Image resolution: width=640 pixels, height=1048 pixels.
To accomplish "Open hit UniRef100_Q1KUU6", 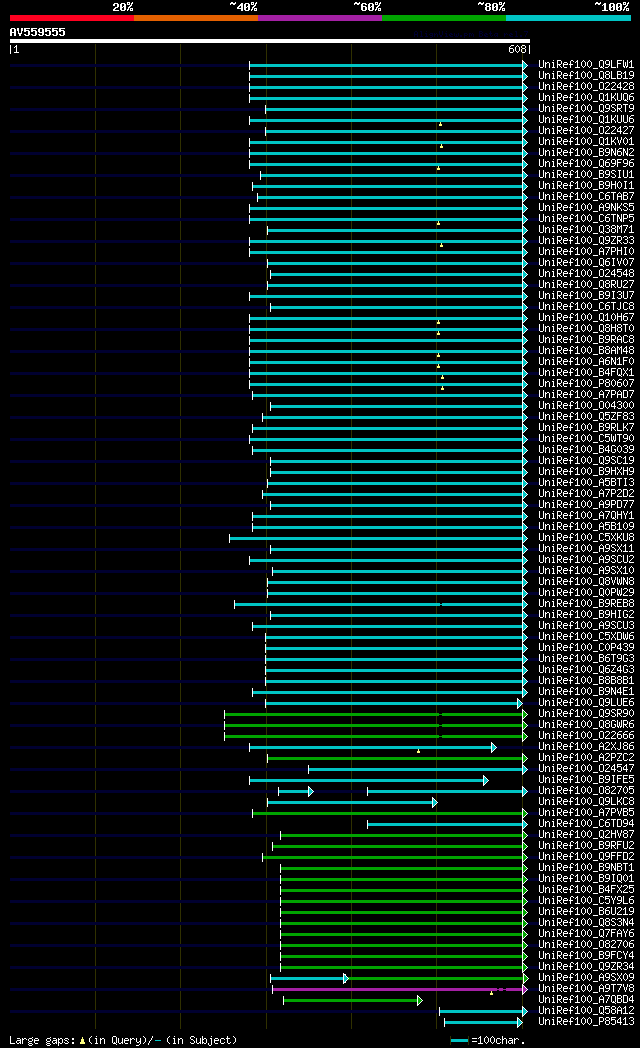I will (586, 120).
